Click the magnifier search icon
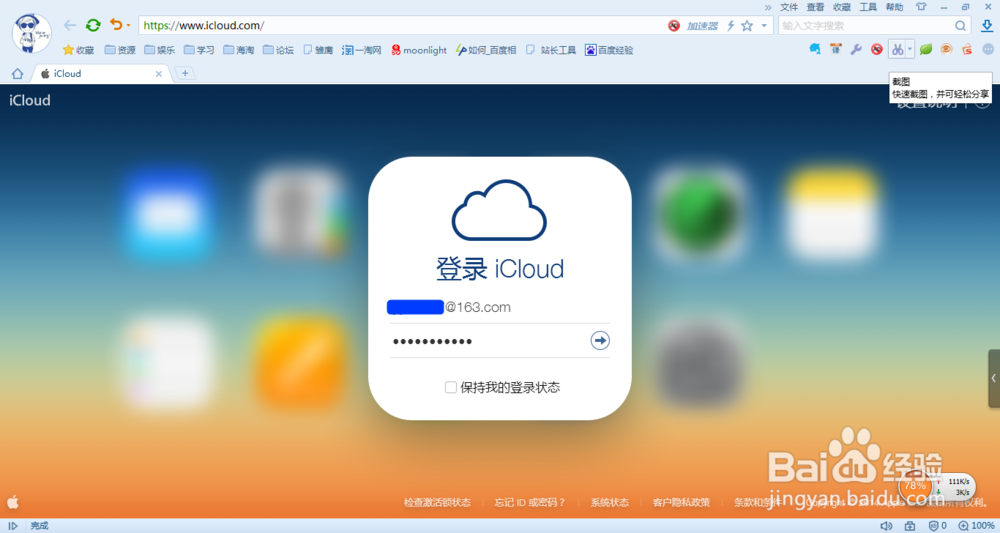This screenshot has height=533, width=1000. click(x=960, y=26)
